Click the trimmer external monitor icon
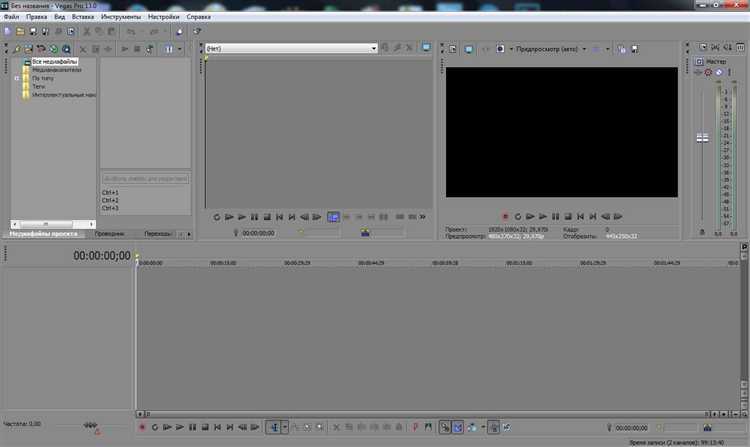This screenshot has height=447, width=750. 426,47
